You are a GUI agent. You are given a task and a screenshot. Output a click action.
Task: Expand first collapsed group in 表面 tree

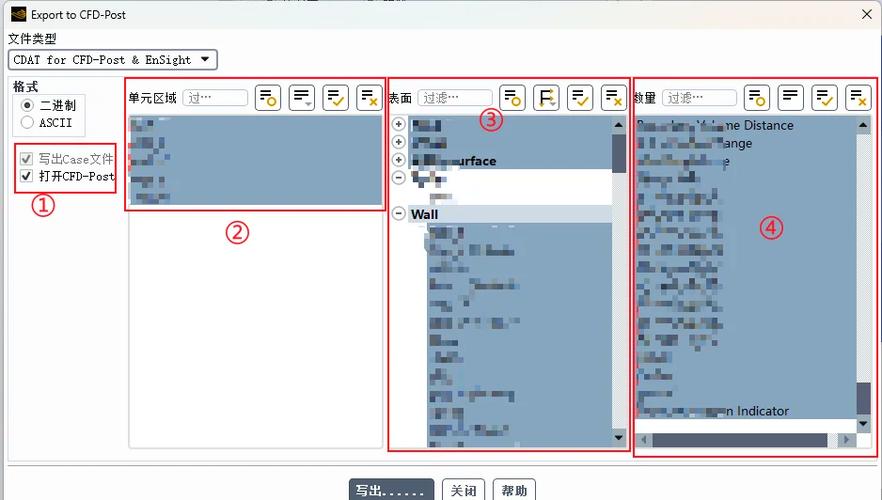398,124
